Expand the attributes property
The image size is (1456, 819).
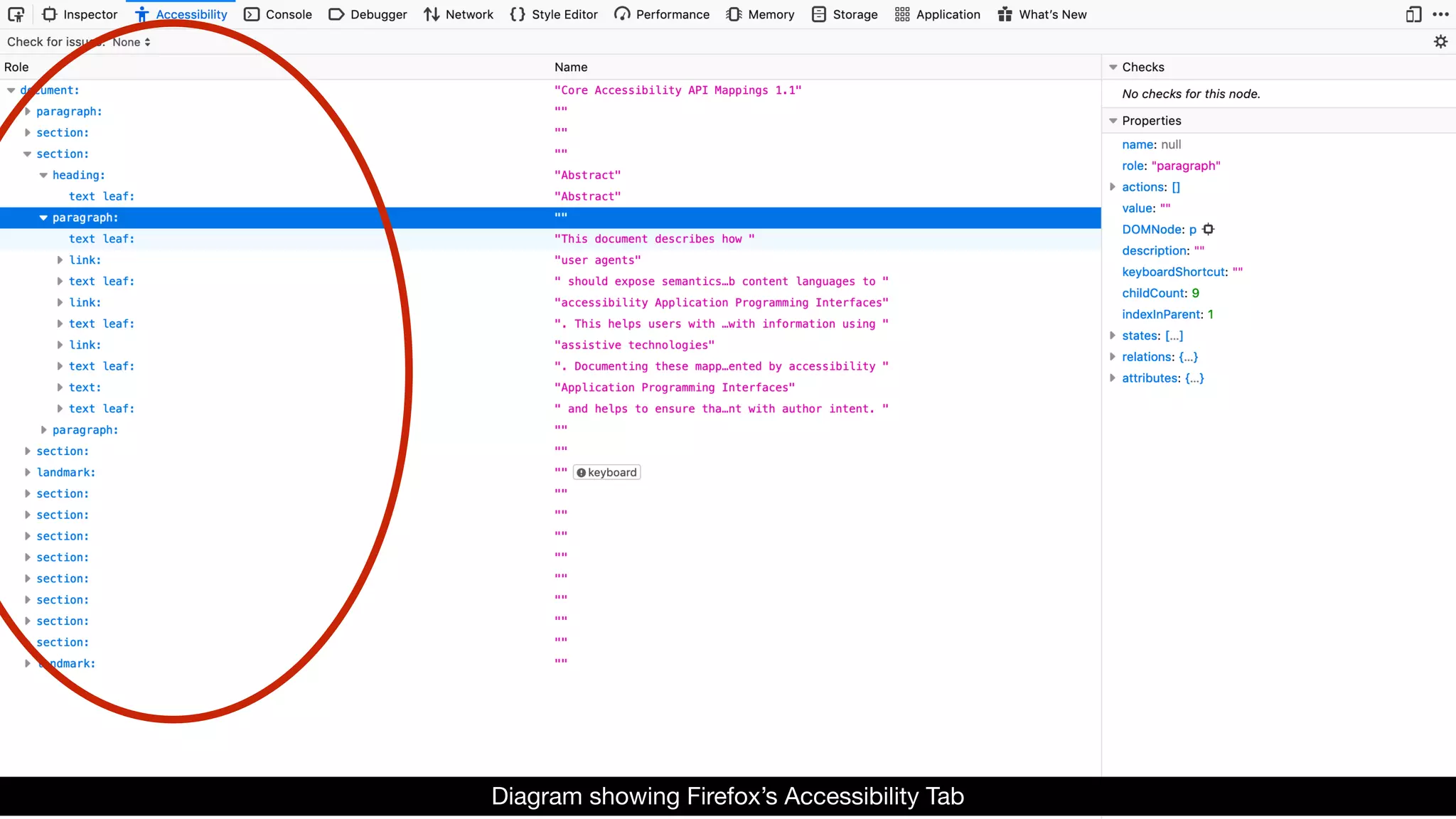(1113, 378)
